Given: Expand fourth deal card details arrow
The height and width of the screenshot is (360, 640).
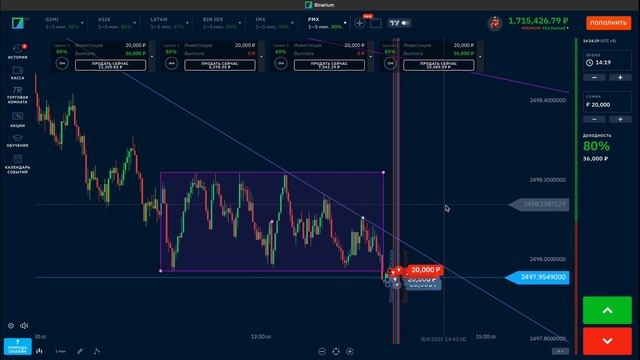Looking at the screenshot, I should (480, 57).
